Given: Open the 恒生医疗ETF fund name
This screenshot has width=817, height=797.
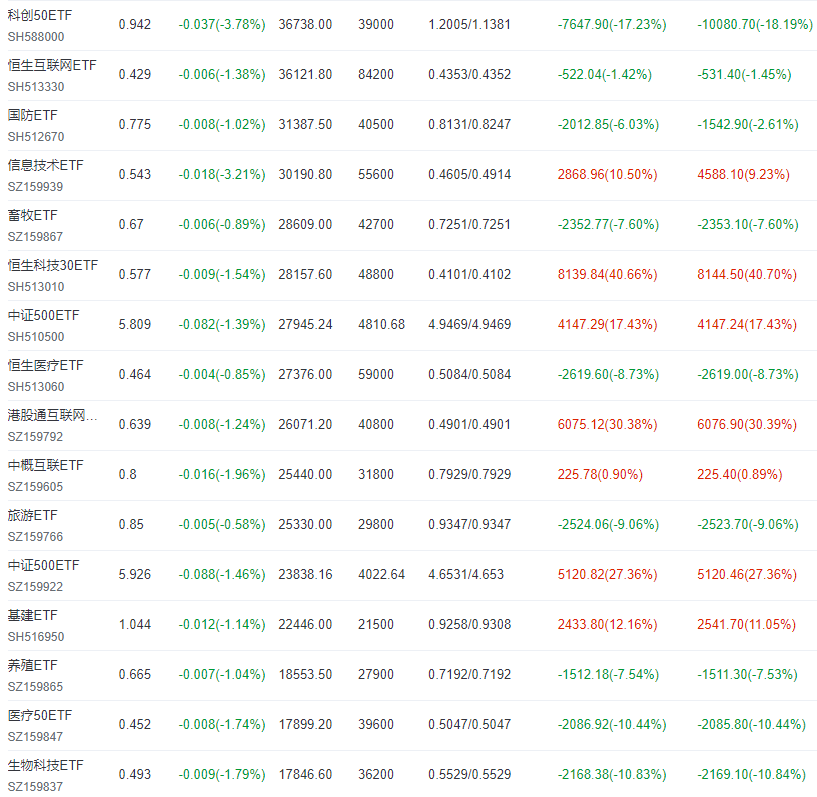Looking at the screenshot, I should [45, 366].
